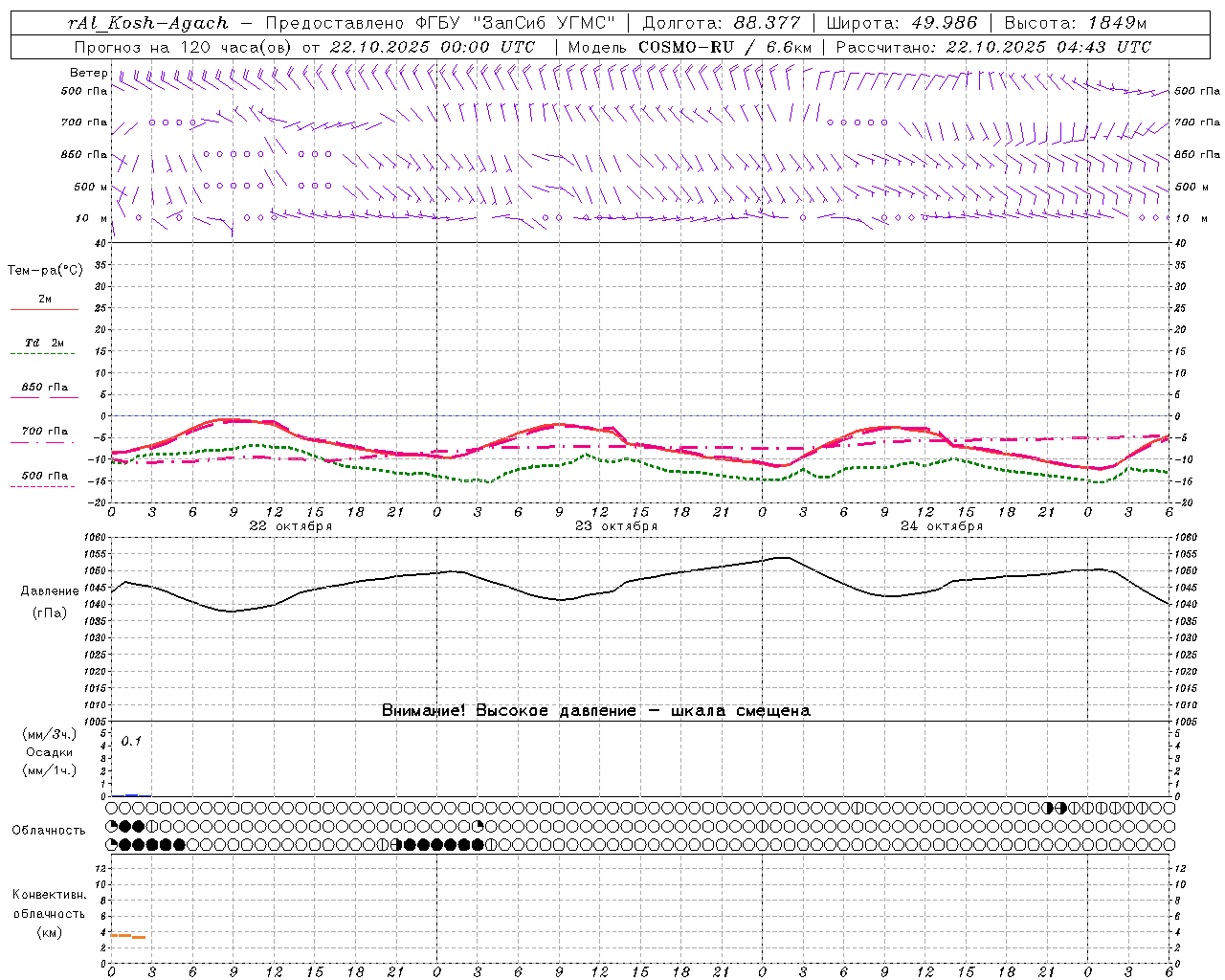Click the 22 октября date label

291,526
